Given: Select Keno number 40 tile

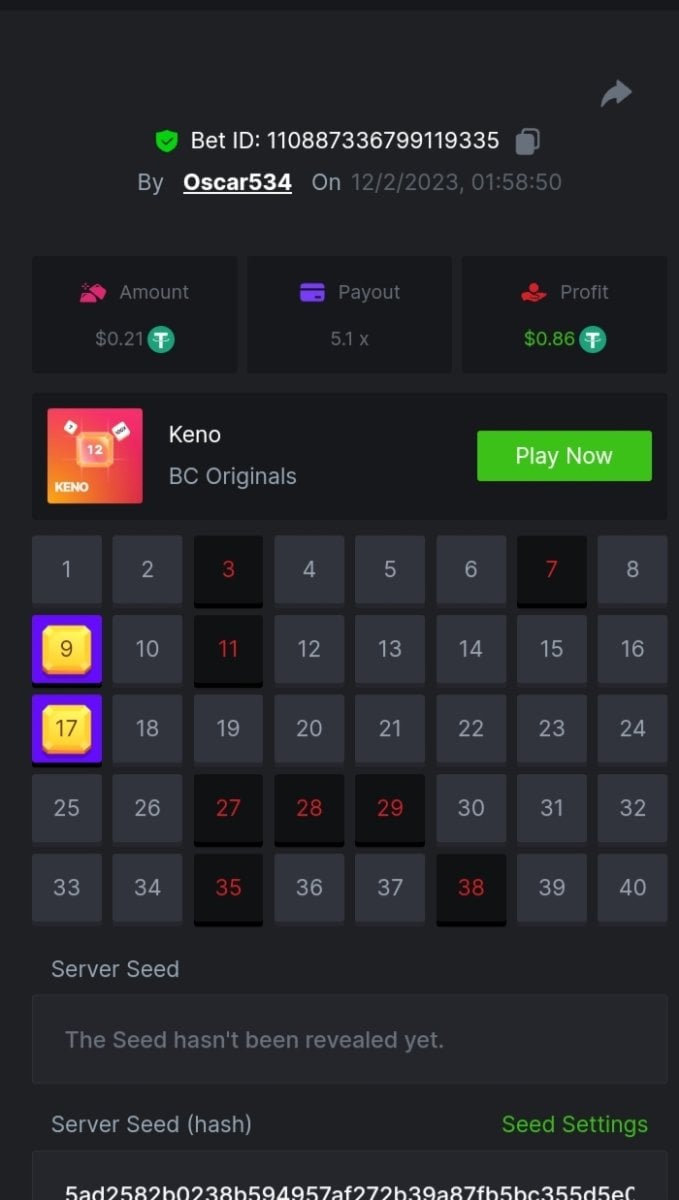Looking at the screenshot, I should click(632, 888).
